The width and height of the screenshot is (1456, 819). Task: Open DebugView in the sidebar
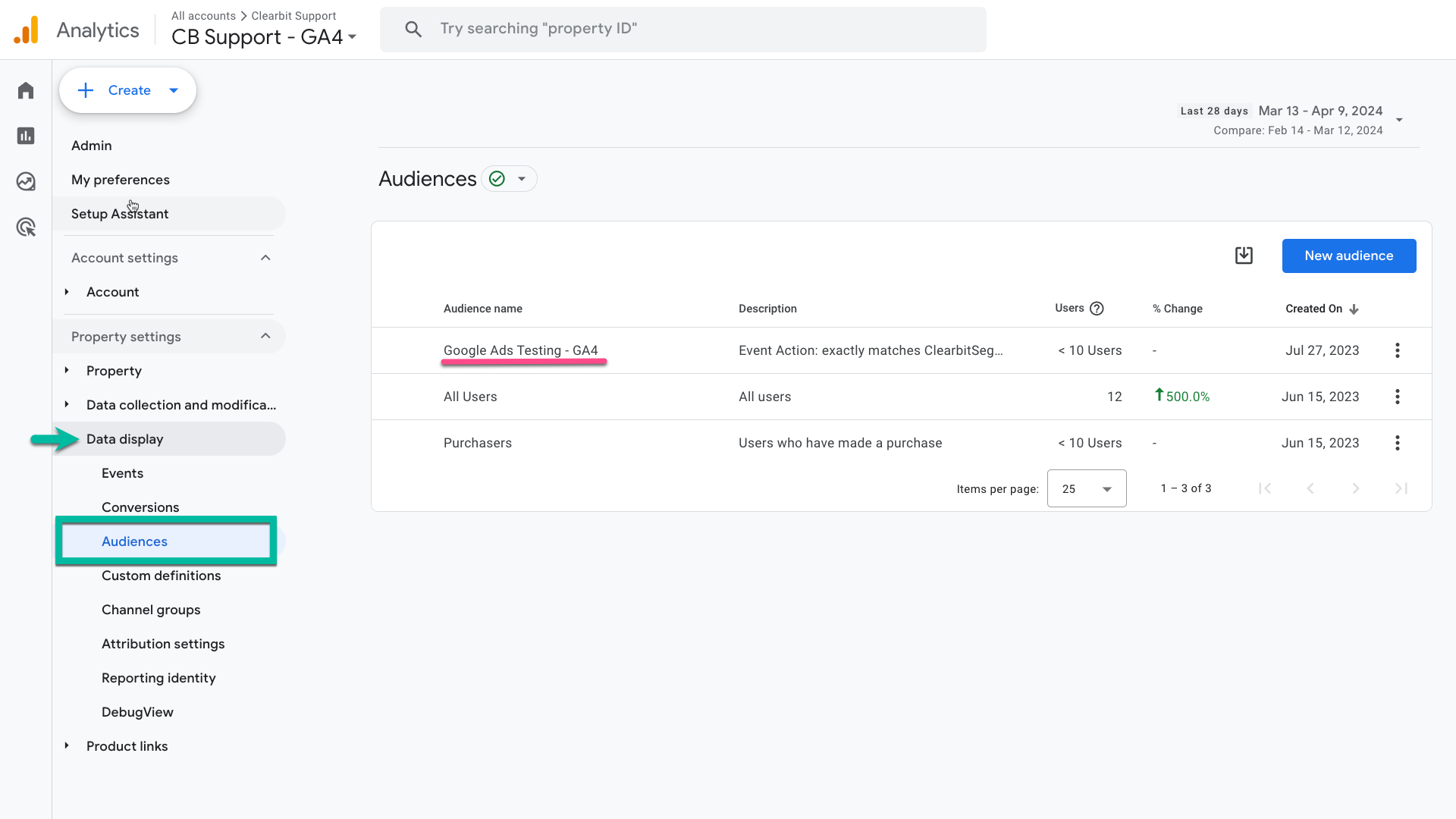[x=137, y=712]
